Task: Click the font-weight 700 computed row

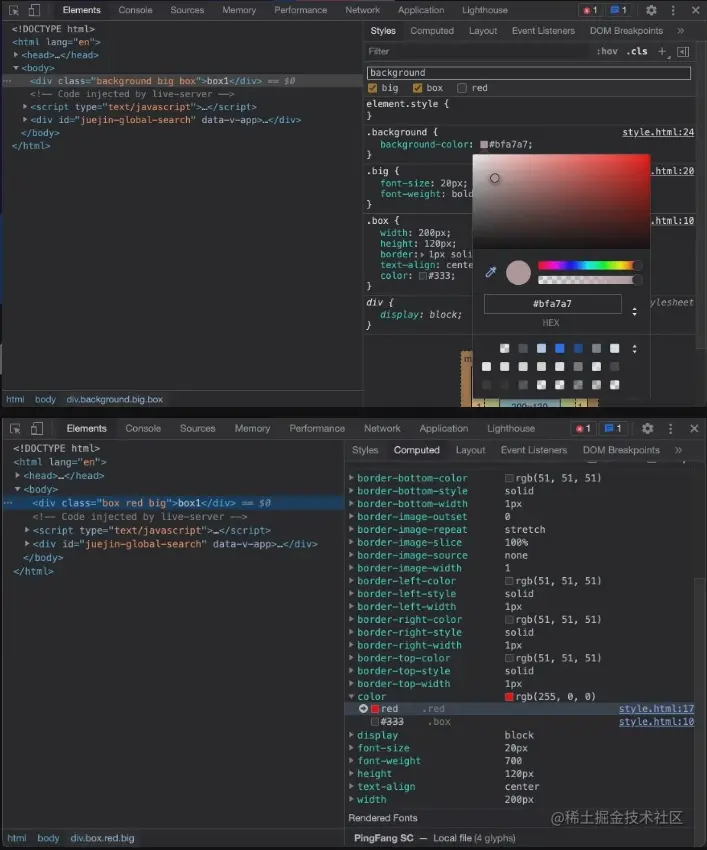Action: (x=520, y=761)
